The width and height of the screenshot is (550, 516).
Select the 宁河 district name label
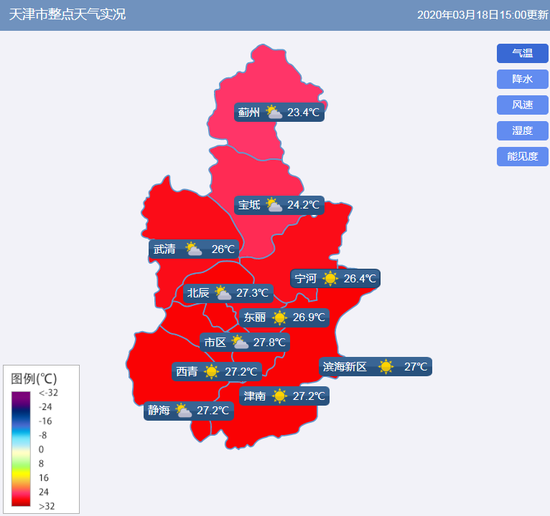[306, 279]
